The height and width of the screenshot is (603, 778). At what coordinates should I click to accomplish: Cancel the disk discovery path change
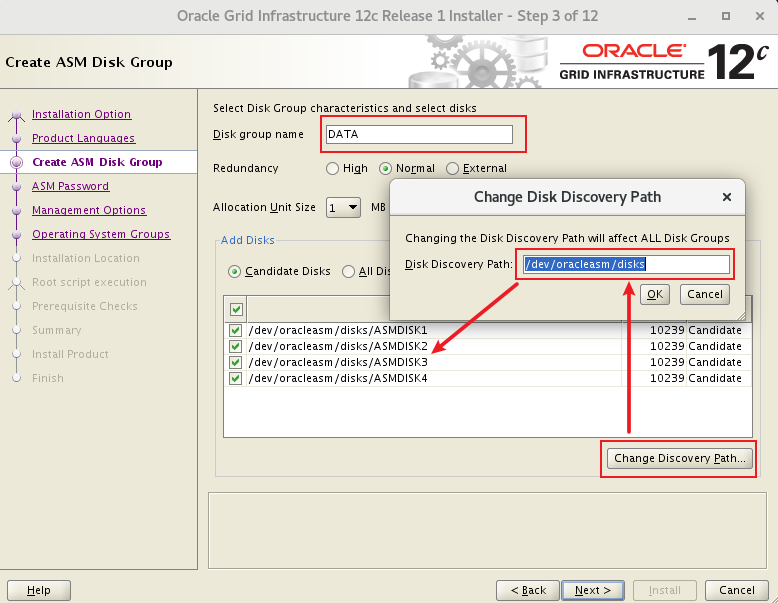tap(704, 294)
